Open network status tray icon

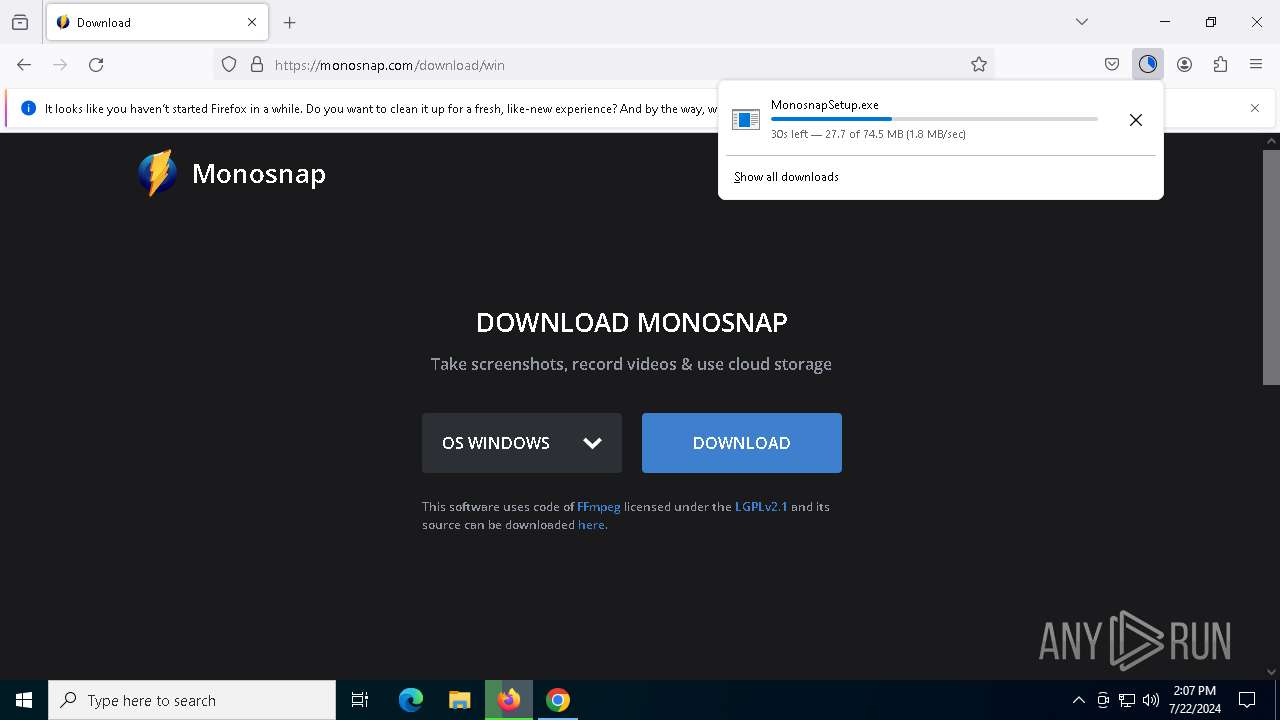pos(1127,700)
